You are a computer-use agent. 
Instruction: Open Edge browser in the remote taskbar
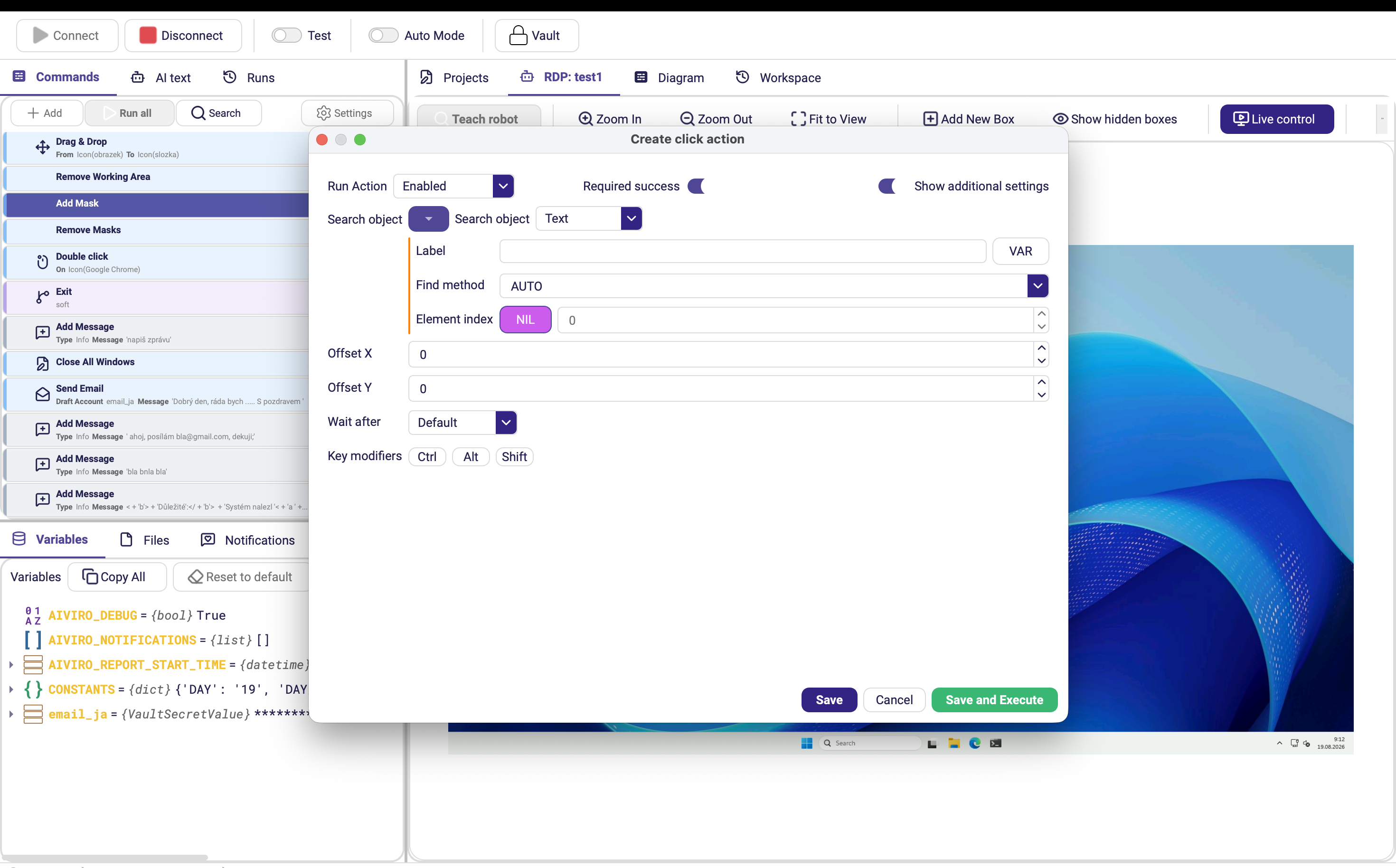pyautogui.click(x=975, y=743)
